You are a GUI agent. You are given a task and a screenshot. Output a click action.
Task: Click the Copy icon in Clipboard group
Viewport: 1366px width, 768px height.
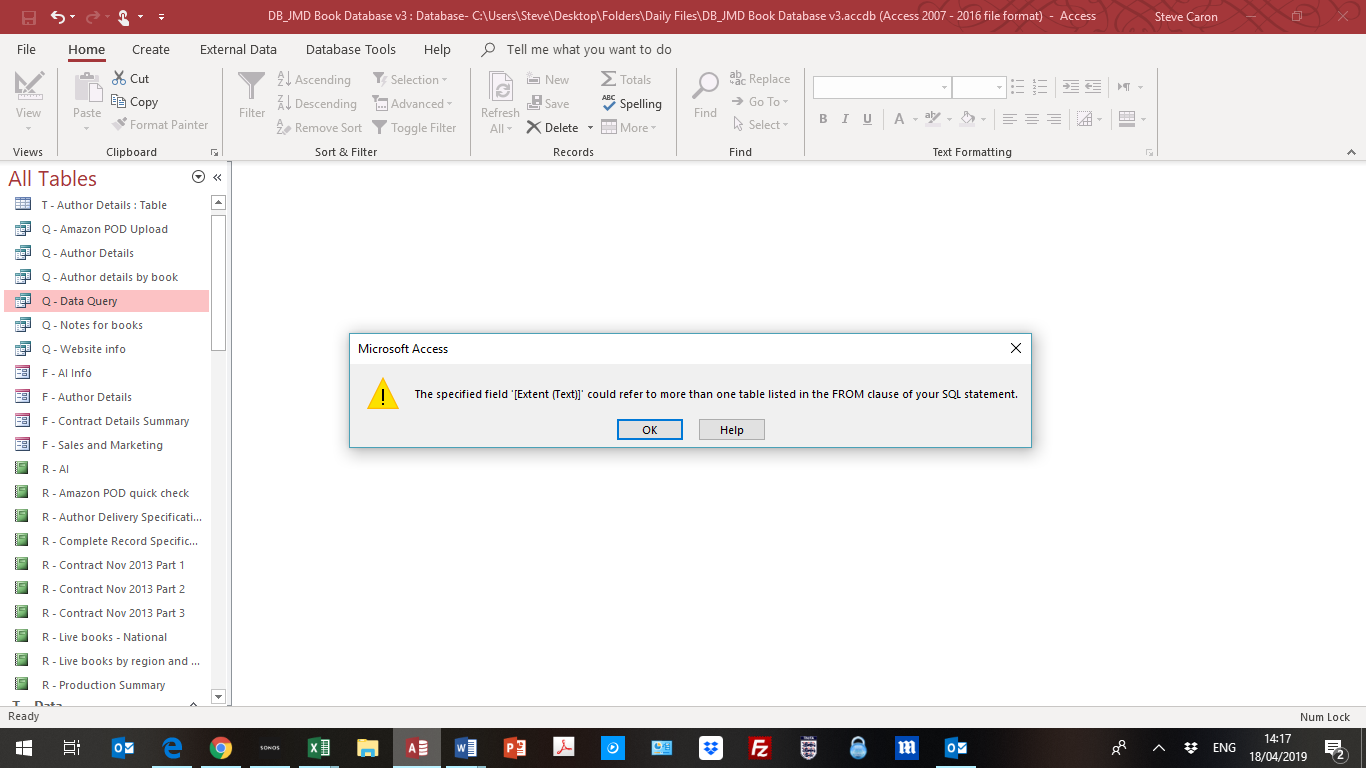[x=119, y=101]
